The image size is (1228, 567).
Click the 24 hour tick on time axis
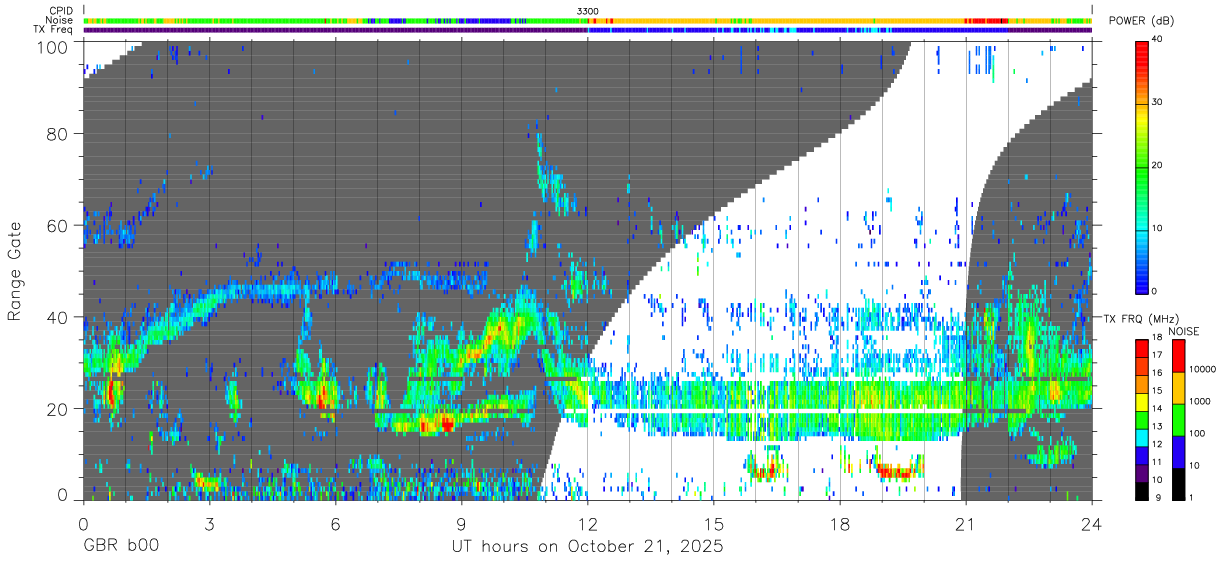point(1092,524)
